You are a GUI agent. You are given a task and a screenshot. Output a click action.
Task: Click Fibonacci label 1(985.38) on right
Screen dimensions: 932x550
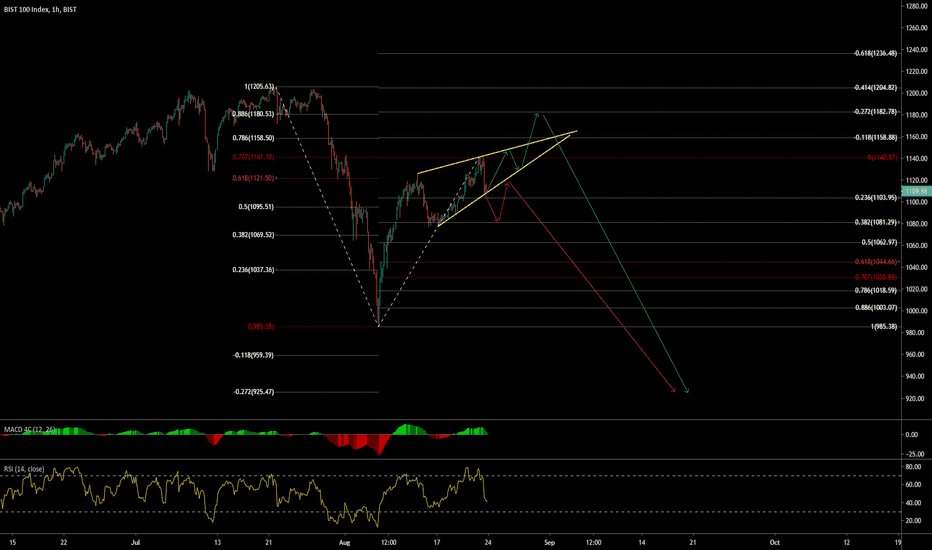click(884, 326)
